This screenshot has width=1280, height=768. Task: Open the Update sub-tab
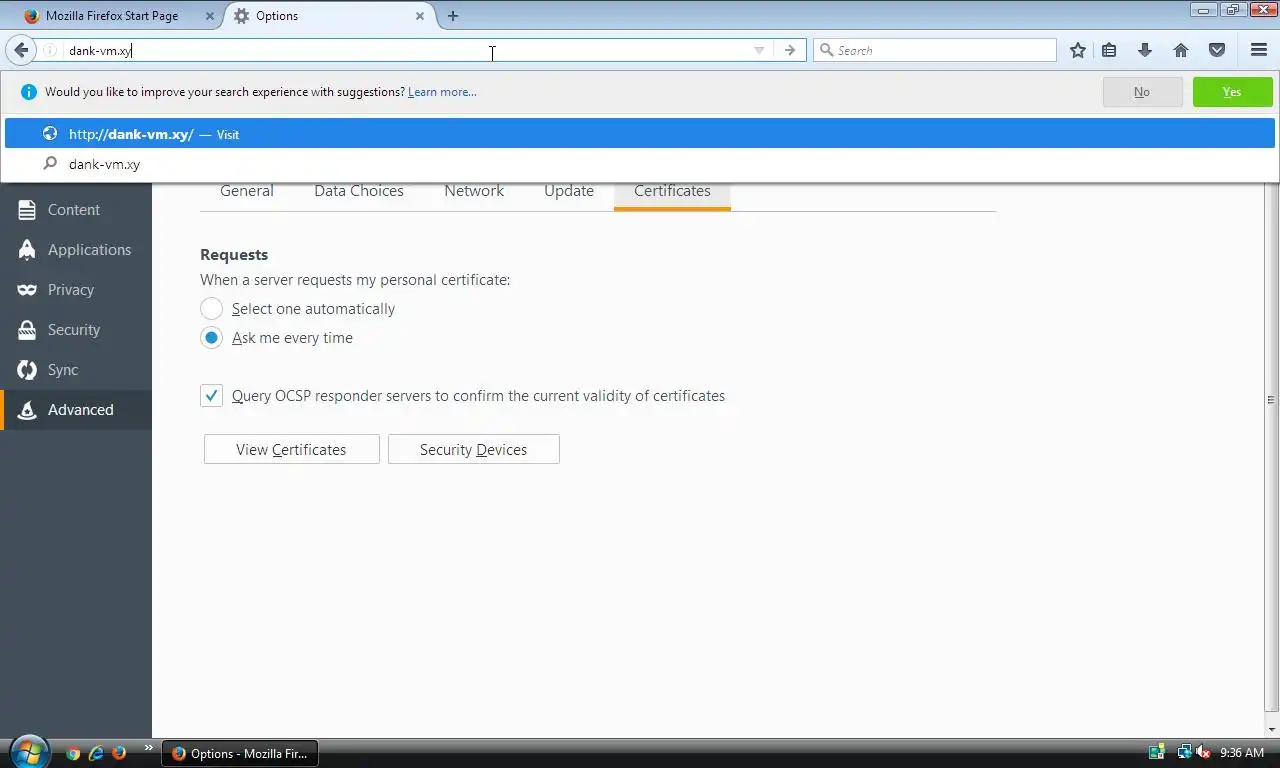pyautogui.click(x=569, y=191)
